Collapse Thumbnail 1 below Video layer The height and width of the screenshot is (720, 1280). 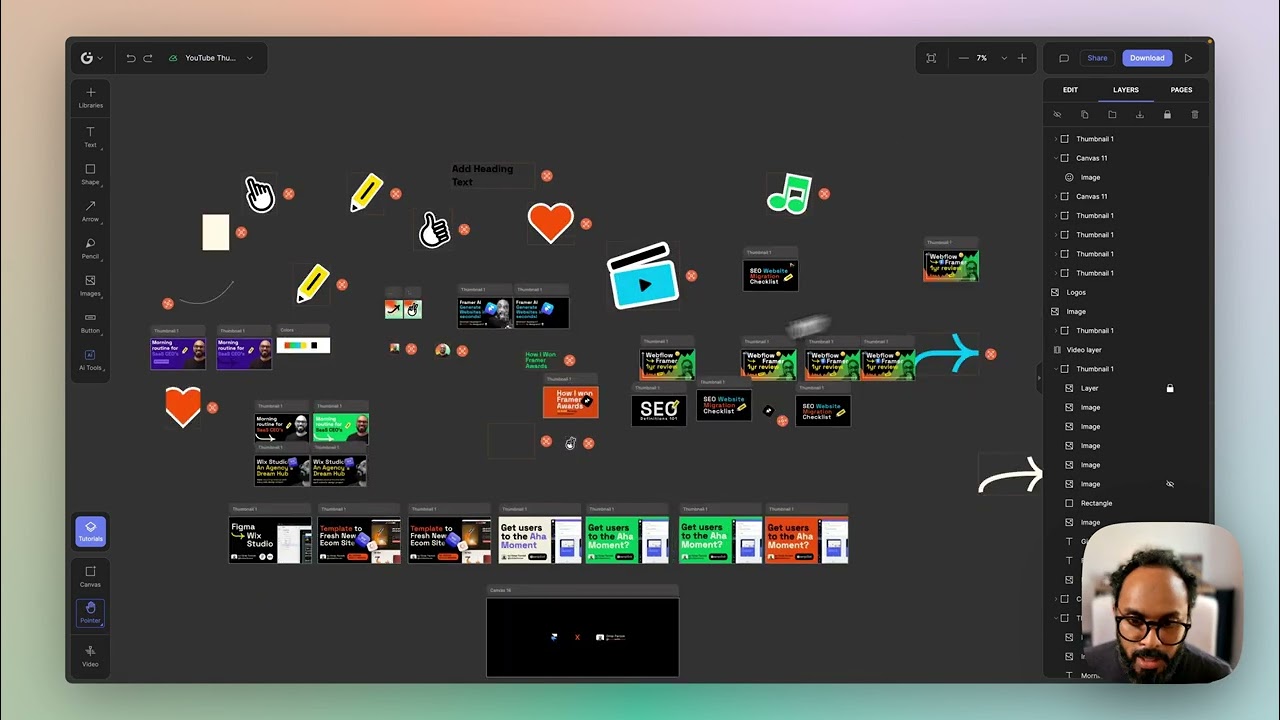pyautogui.click(x=1055, y=369)
